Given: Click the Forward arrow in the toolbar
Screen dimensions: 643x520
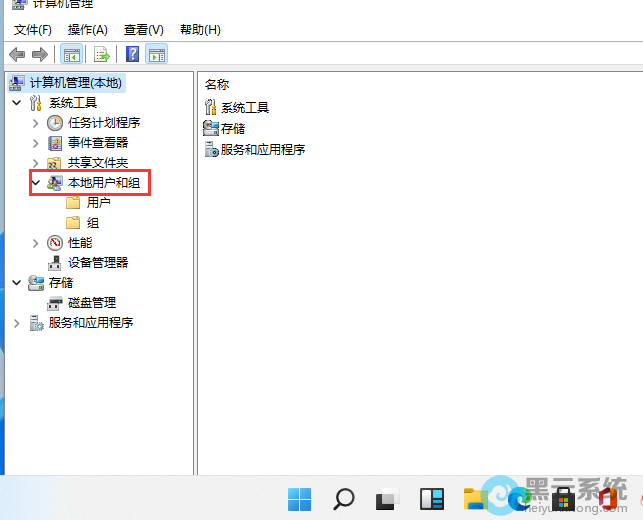Looking at the screenshot, I should (x=40, y=54).
